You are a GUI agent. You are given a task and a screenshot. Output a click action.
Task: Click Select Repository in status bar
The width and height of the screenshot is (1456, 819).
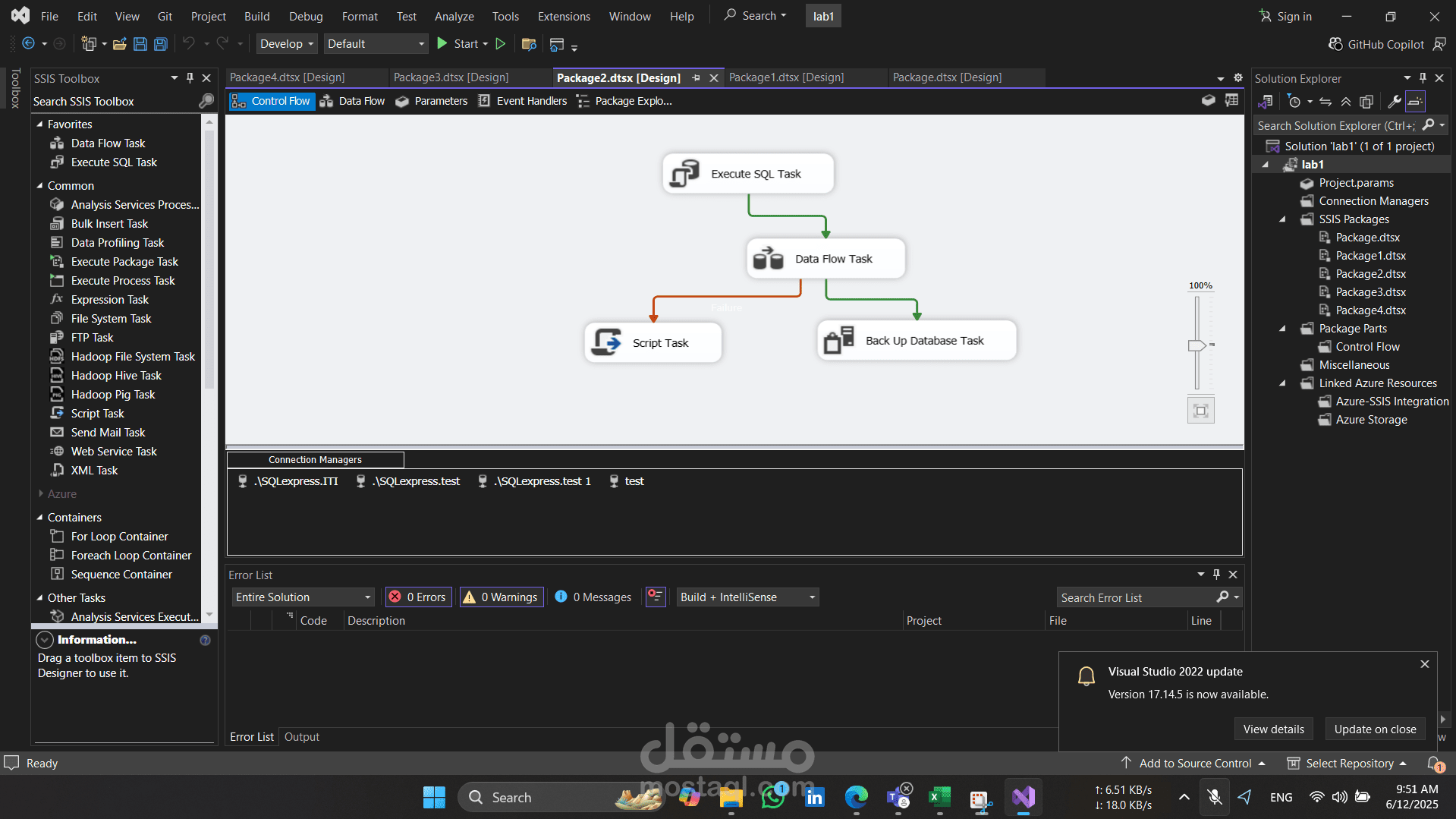click(x=1348, y=764)
